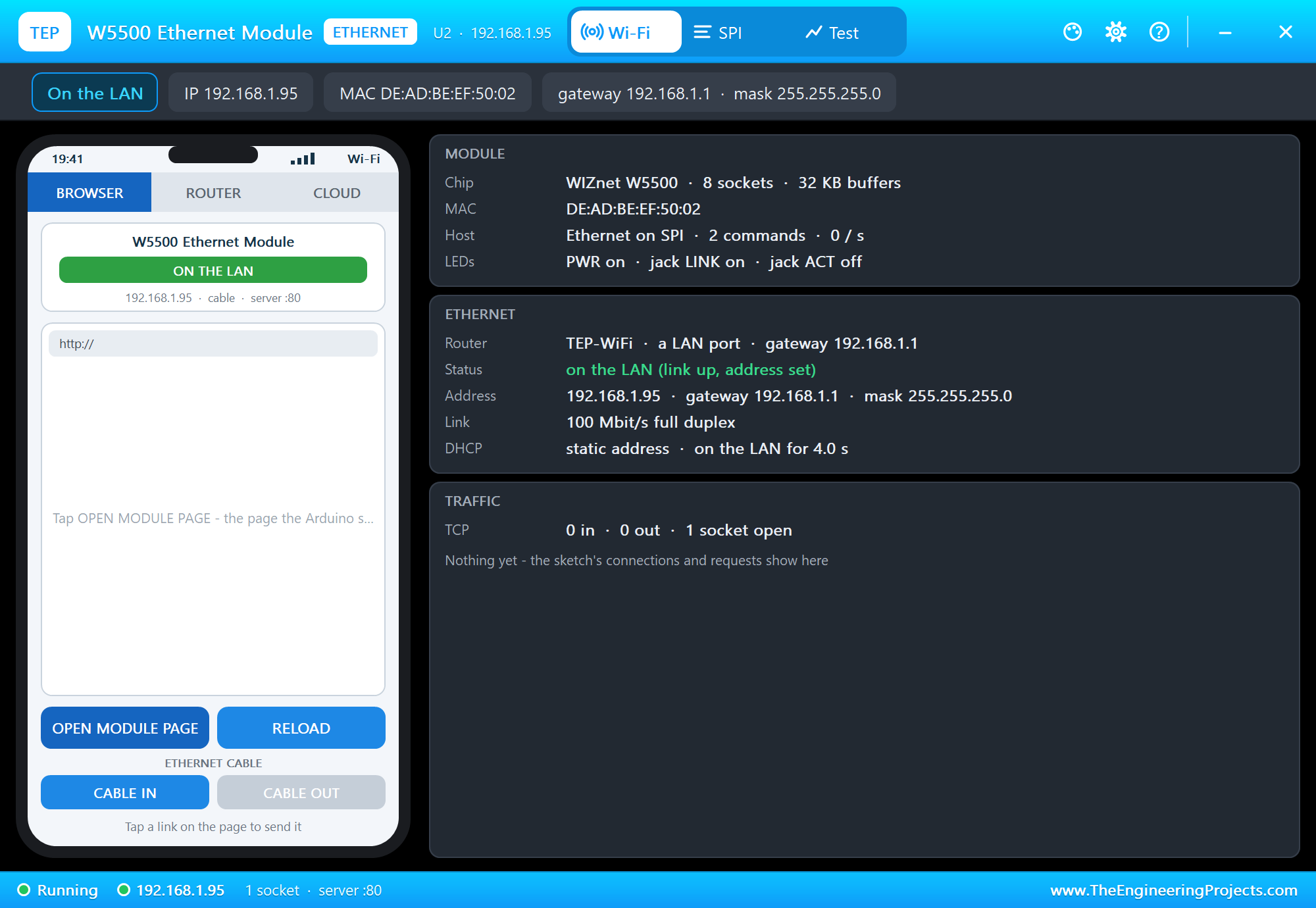1316x908 pixels.
Task: Close the W5500 Ethernet Module window
Action: pos(1286,32)
